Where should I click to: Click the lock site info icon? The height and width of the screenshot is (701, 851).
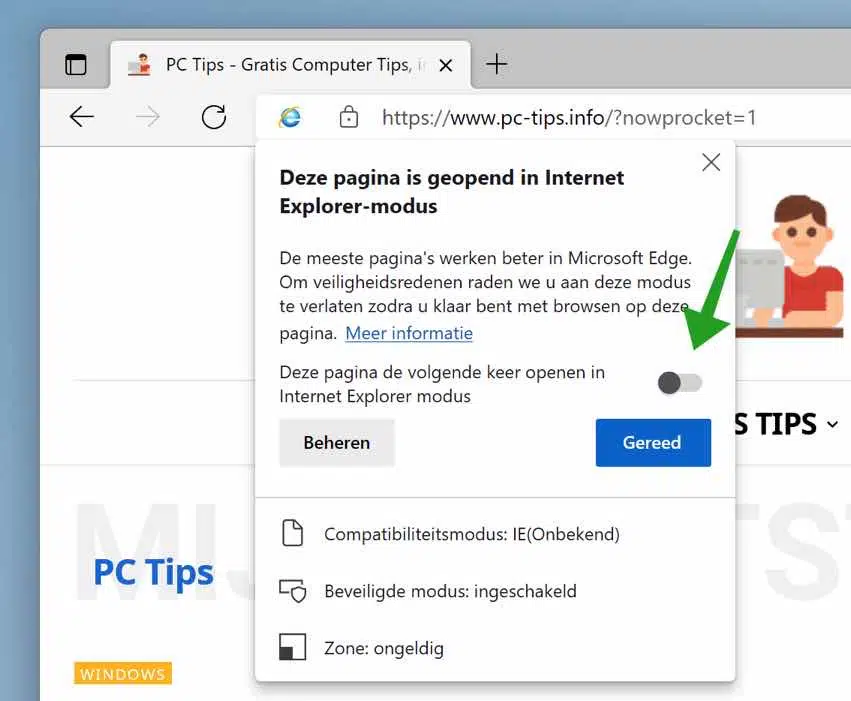point(348,117)
